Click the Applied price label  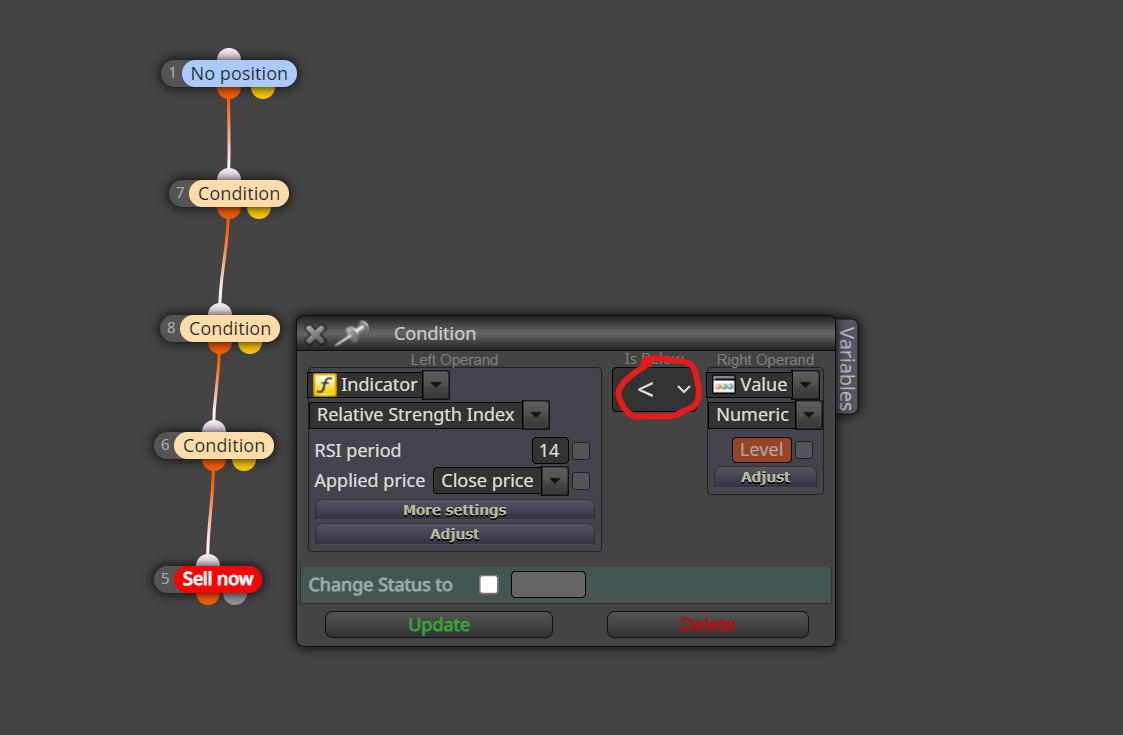(370, 481)
